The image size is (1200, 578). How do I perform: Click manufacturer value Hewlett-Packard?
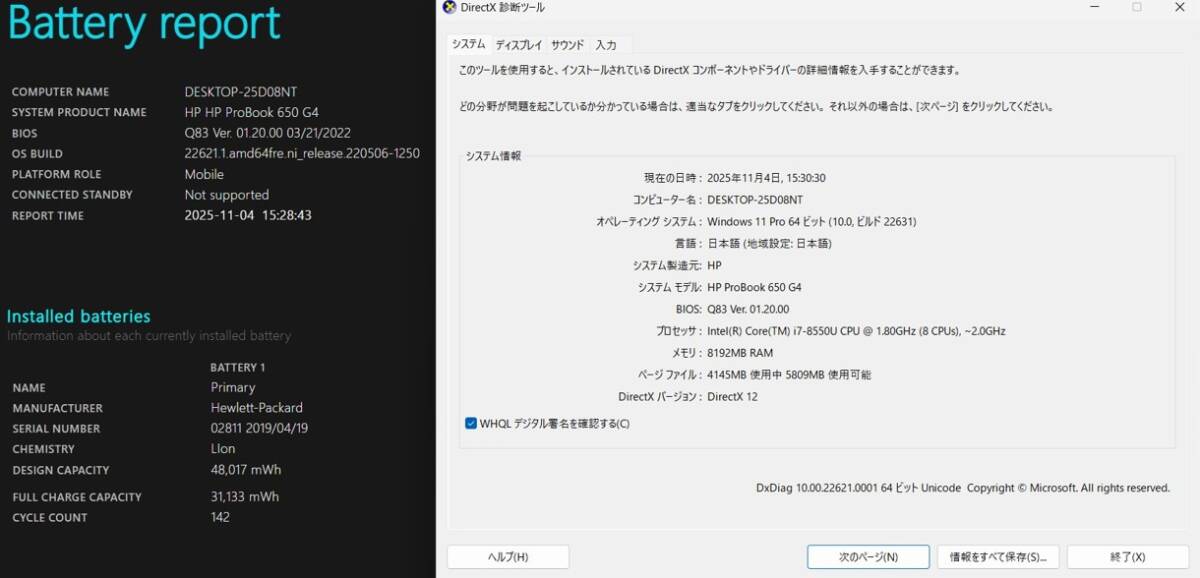coord(257,408)
